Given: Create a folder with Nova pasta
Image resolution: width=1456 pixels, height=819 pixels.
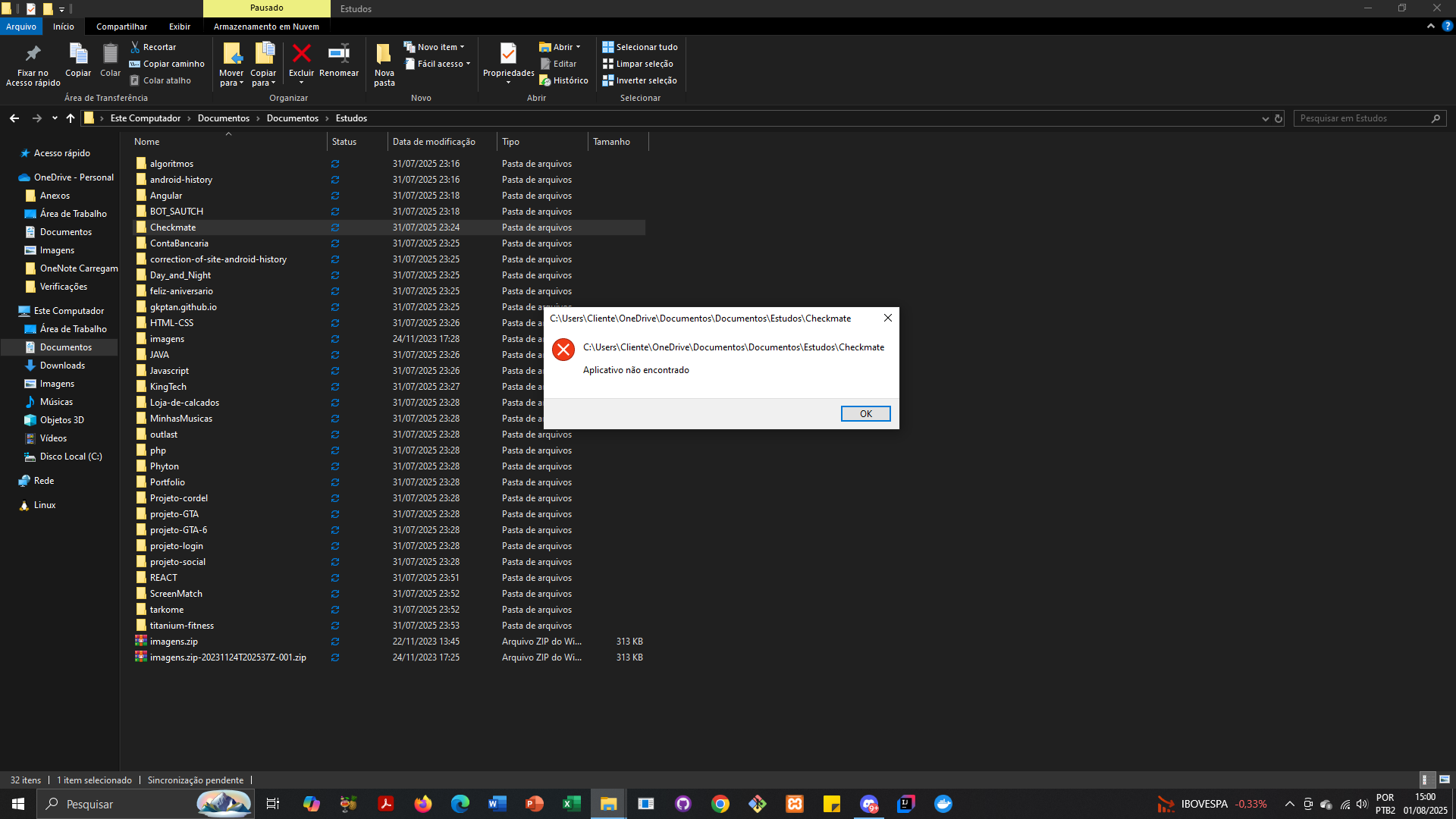Looking at the screenshot, I should coord(384,64).
